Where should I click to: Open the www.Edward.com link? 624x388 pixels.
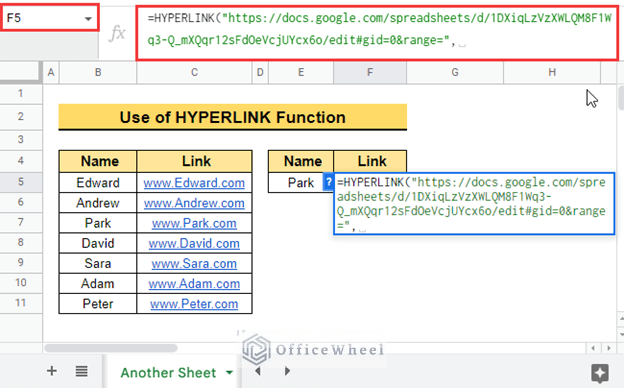click(194, 183)
